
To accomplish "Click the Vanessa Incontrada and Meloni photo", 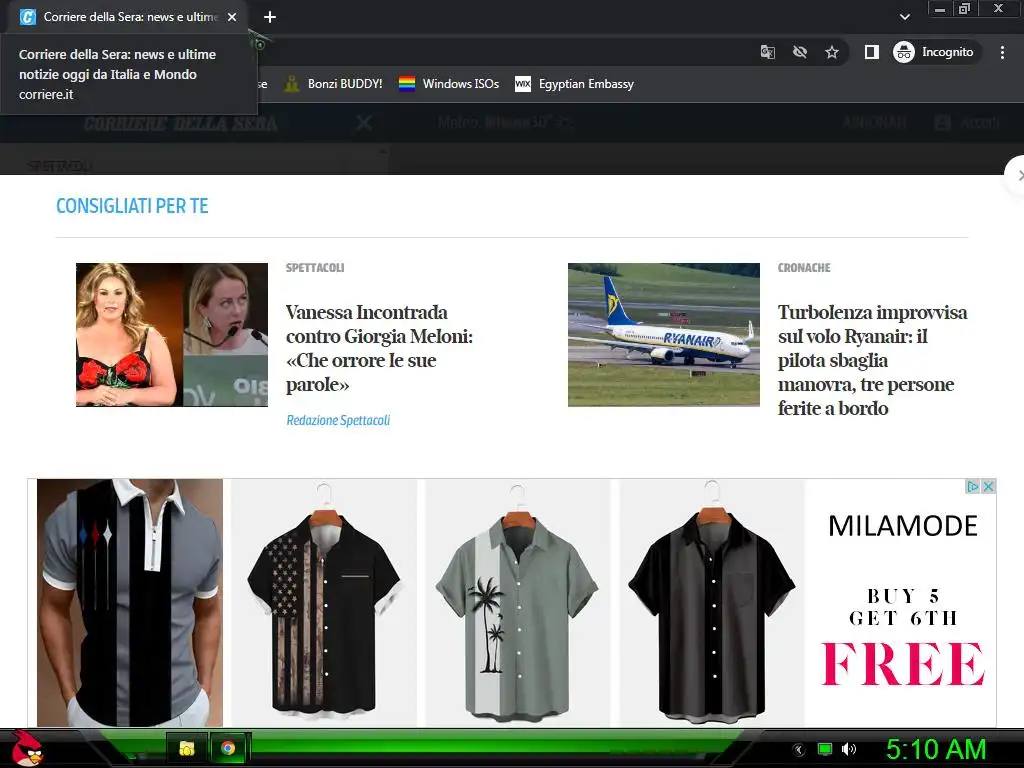I will pyautogui.click(x=172, y=335).
